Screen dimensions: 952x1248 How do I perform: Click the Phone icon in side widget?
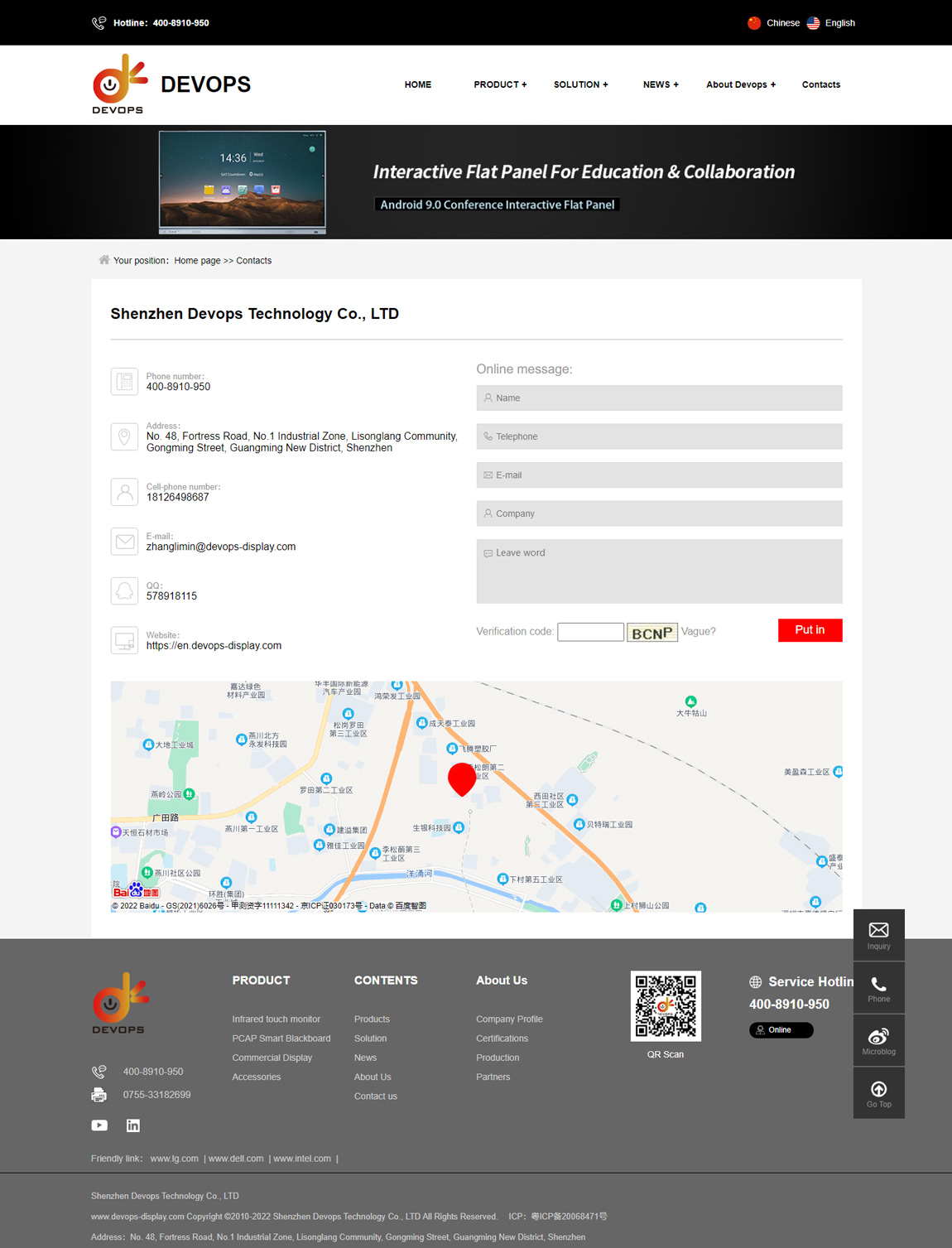tap(878, 985)
